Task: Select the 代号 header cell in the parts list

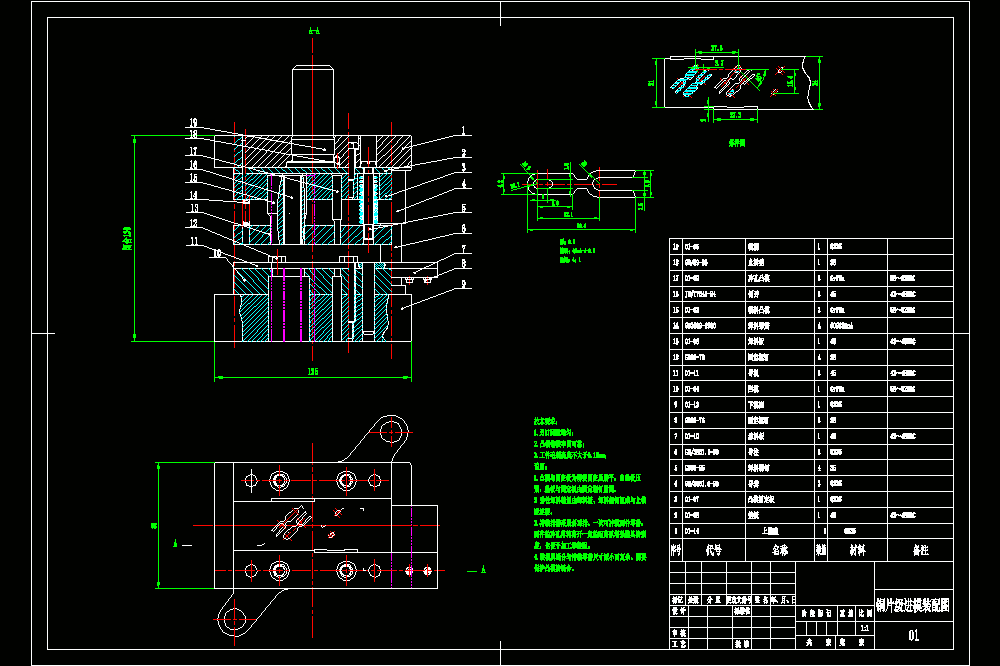Action: coord(714,550)
